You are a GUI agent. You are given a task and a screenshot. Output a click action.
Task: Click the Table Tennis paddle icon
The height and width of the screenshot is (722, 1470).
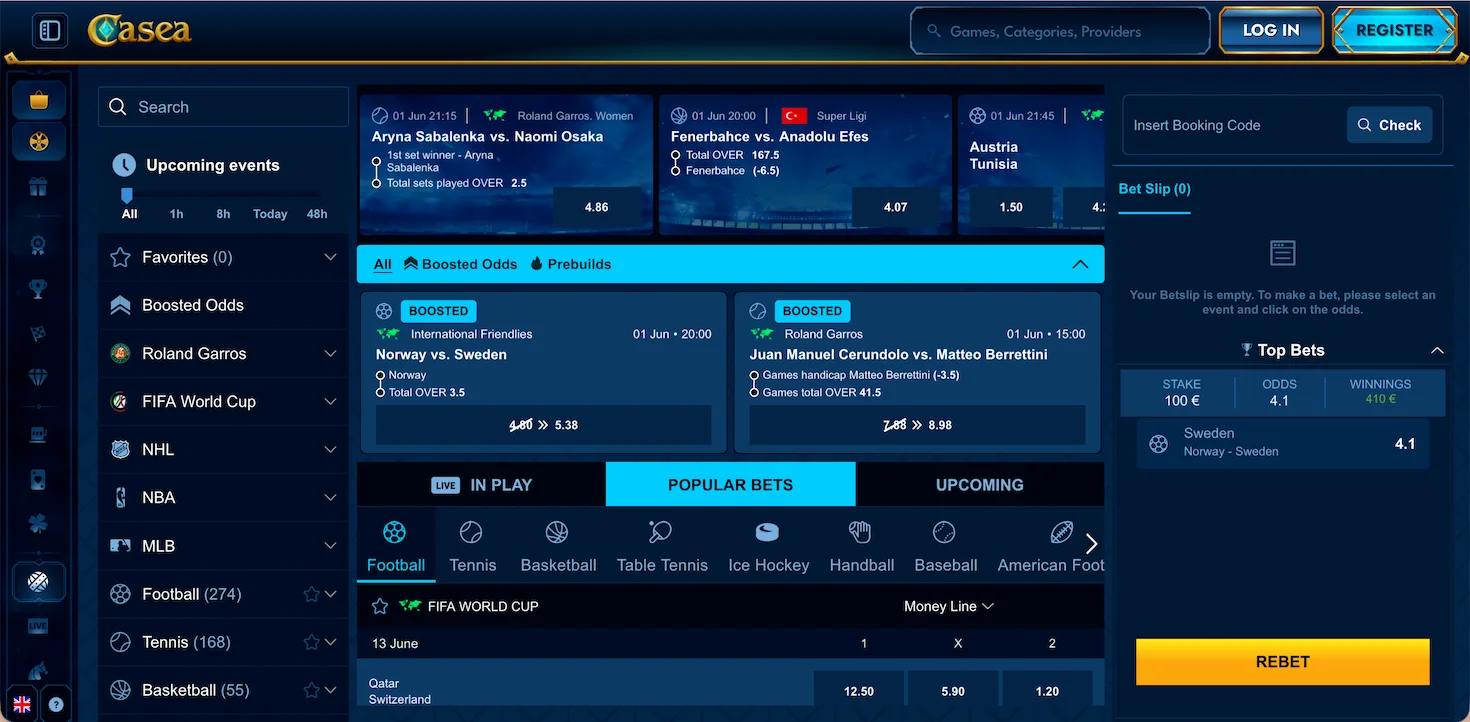coord(661,531)
